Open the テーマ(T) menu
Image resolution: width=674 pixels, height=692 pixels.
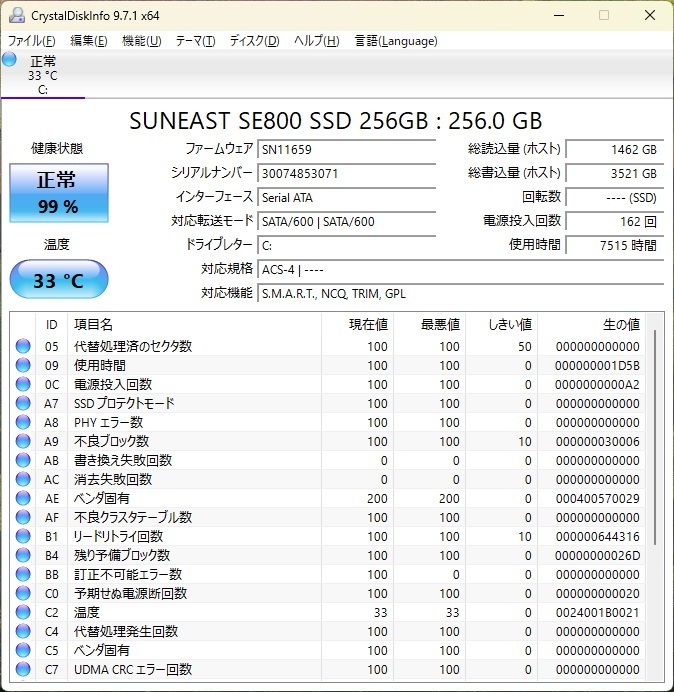click(195, 41)
